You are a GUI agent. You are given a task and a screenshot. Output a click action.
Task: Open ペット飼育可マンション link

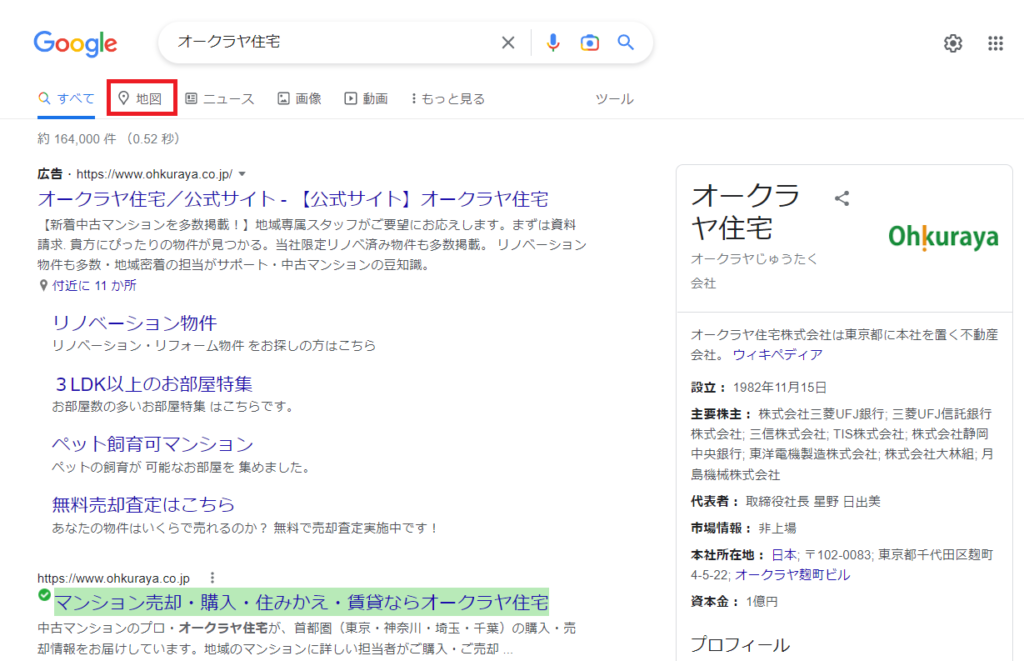coord(152,444)
